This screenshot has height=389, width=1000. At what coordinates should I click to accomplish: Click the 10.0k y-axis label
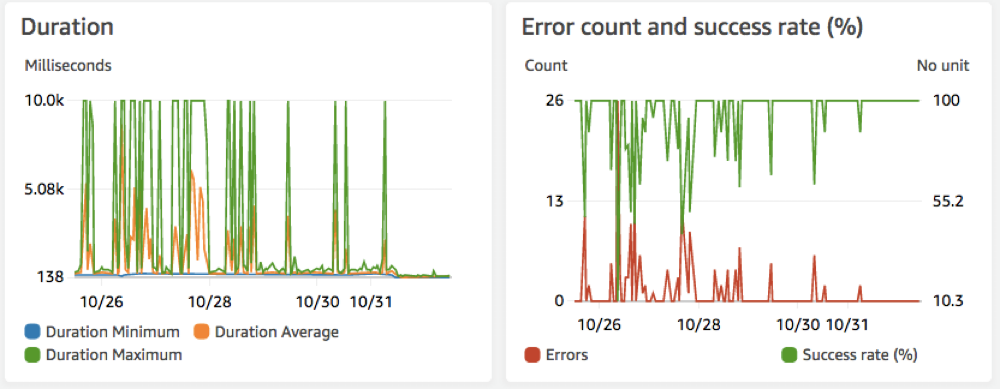[x=45, y=101]
